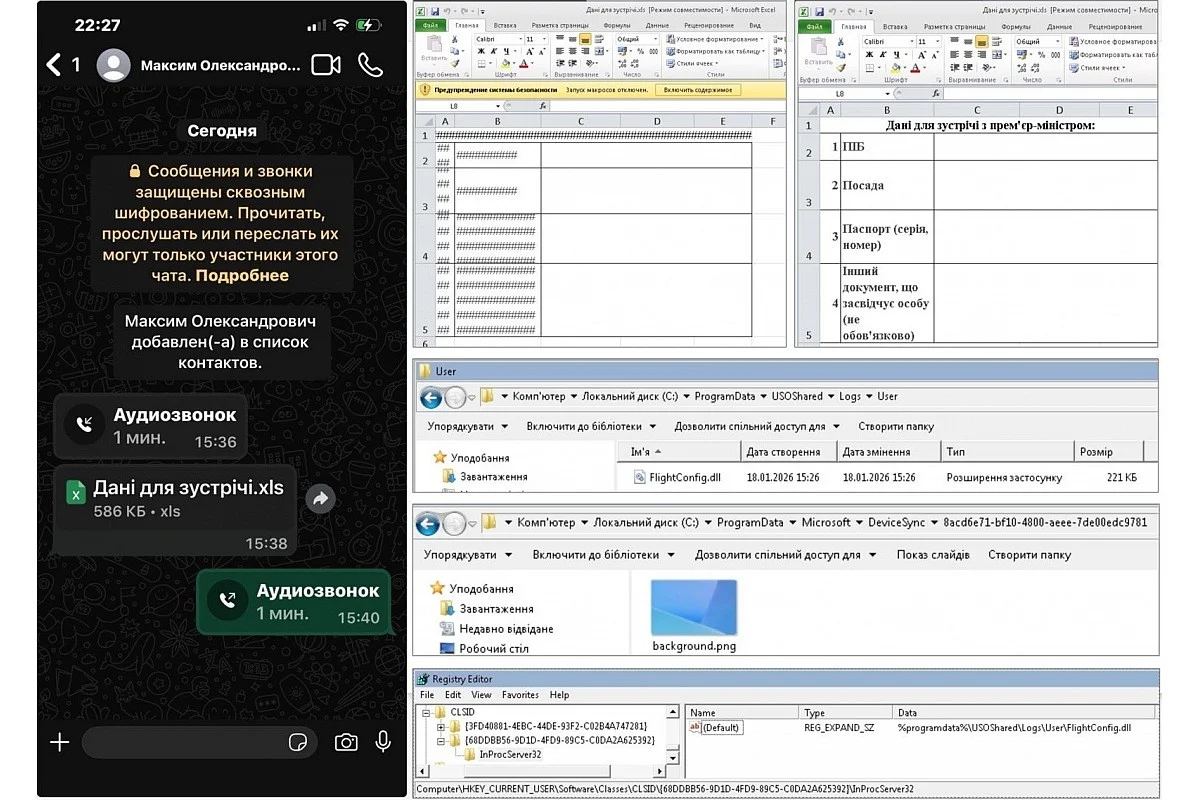Viewport: 1200px width, 800px height.
Task: Select the cell containing ПІБ
Action: pyautogui.click(x=887, y=147)
